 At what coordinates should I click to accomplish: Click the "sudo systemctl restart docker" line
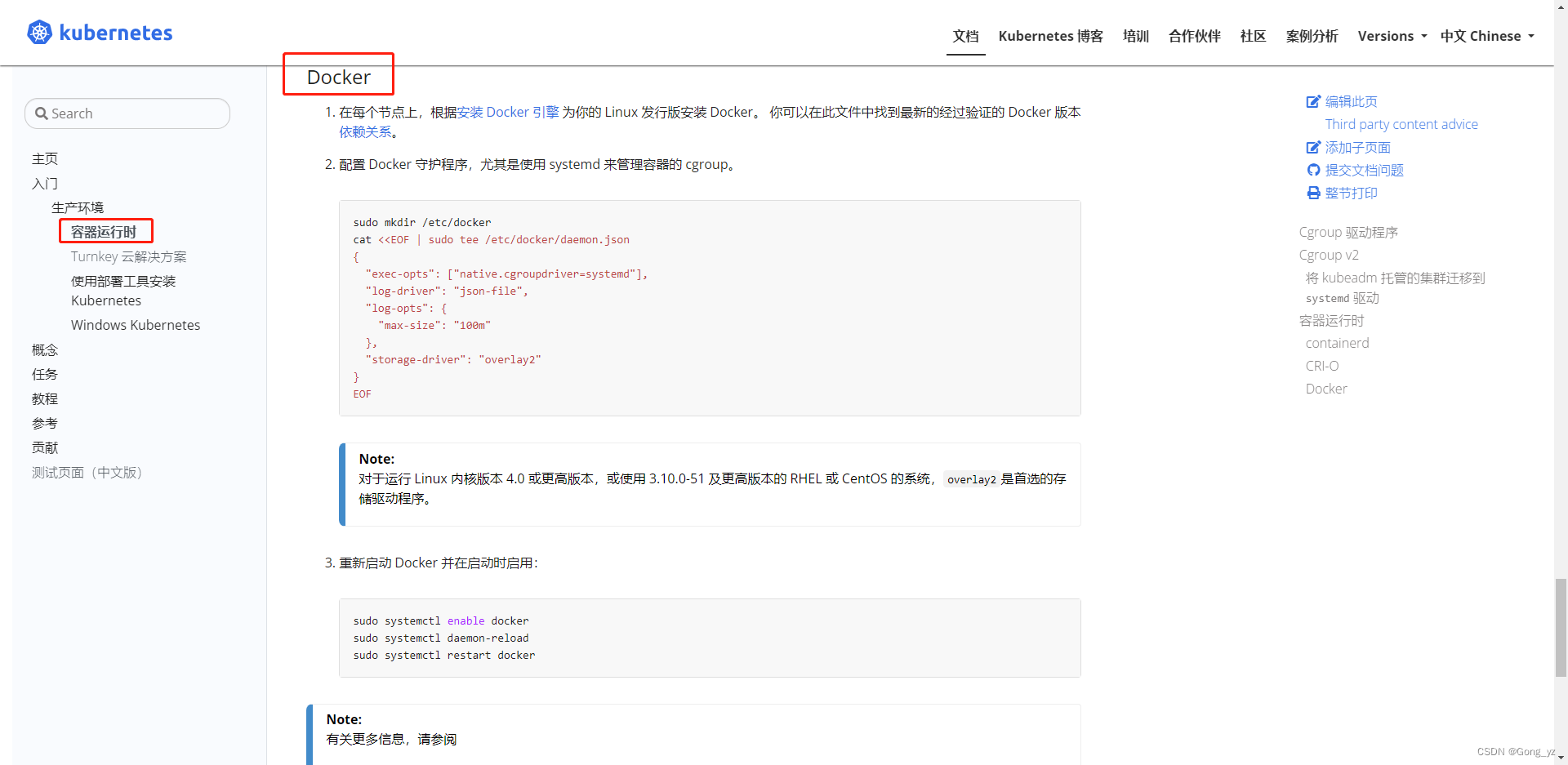point(444,655)
